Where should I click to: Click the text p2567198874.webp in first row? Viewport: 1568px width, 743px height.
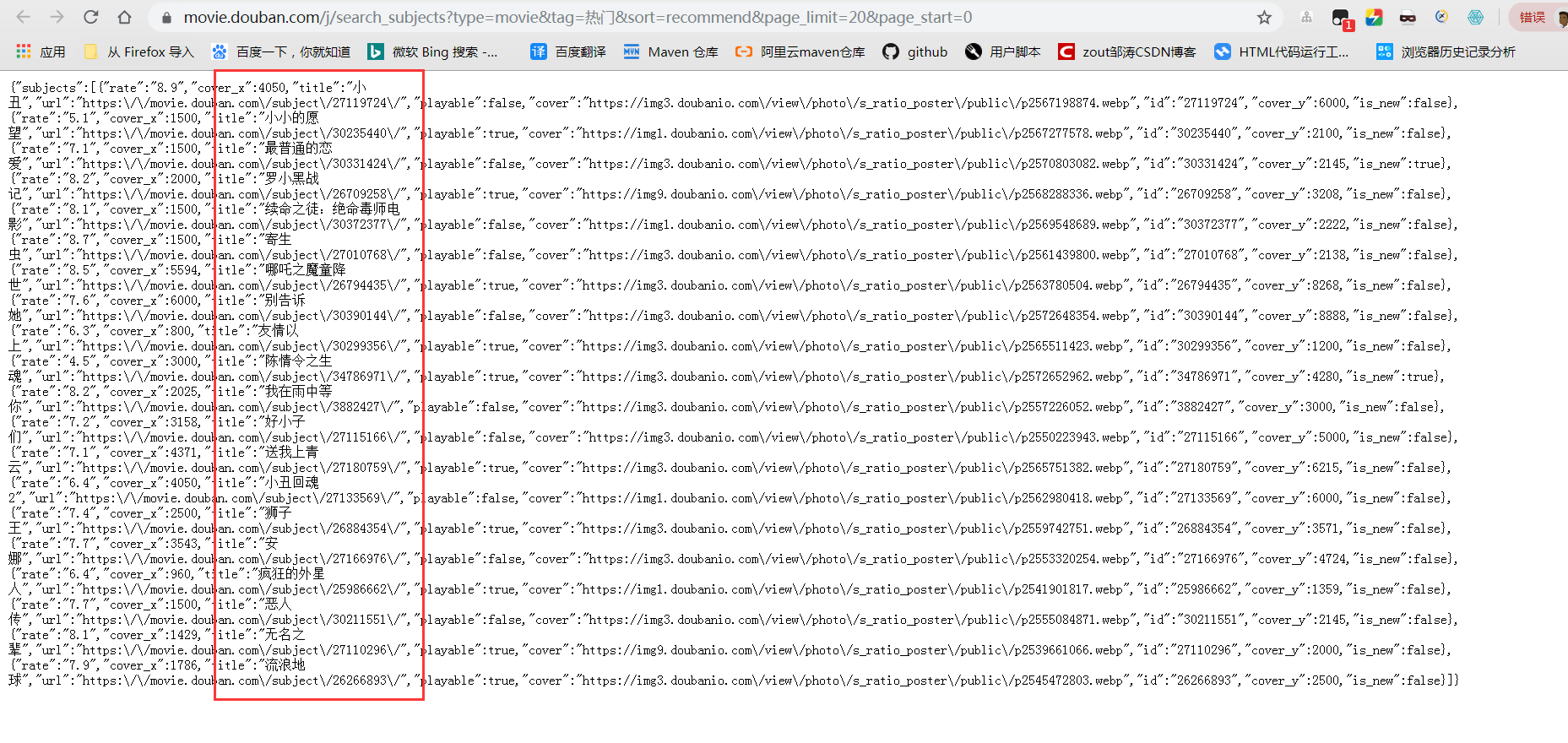click(1076, 103)
